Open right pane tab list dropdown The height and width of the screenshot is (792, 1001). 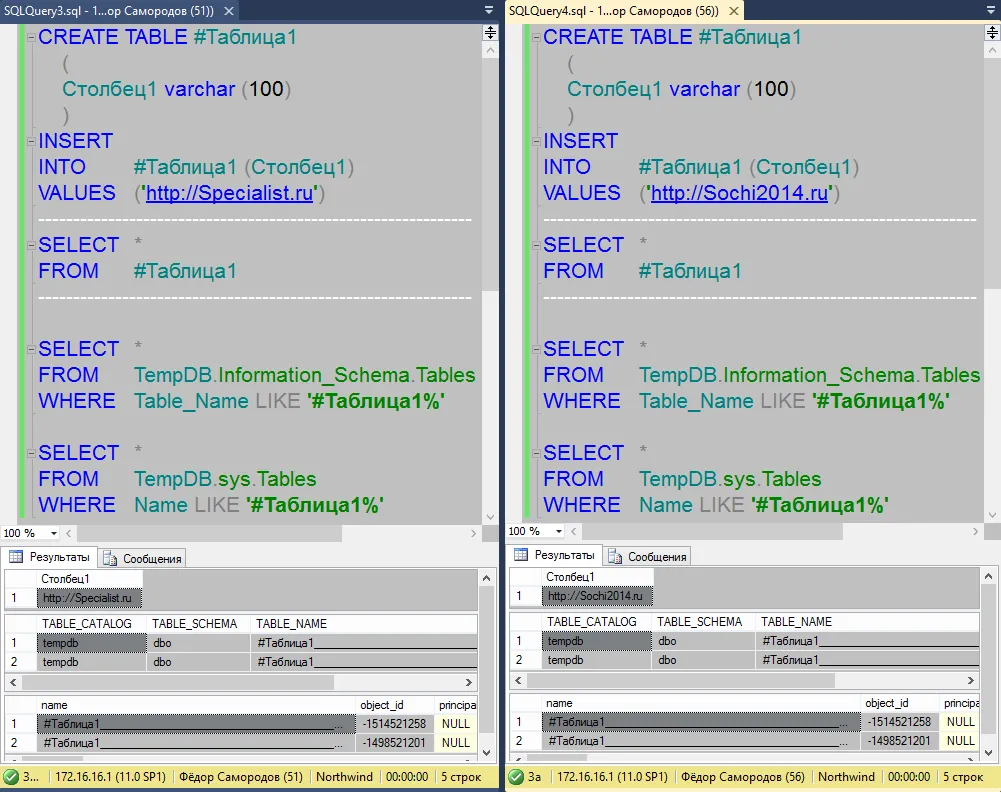tap(993, 10)
